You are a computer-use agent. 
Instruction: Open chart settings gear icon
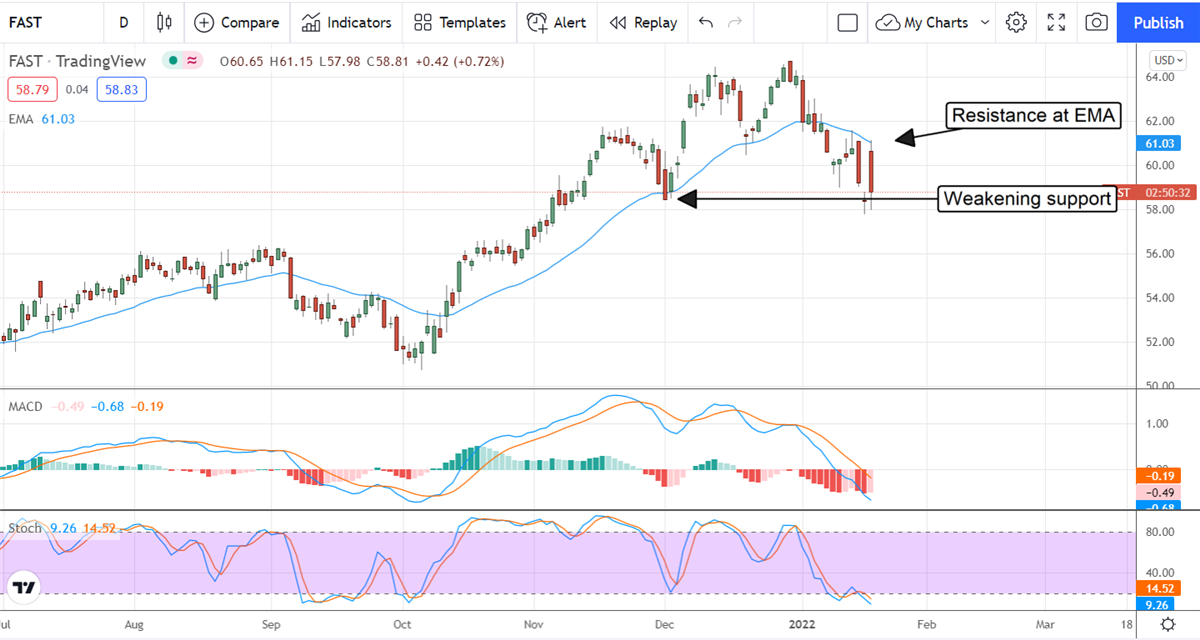click(x=1016, y=22)
